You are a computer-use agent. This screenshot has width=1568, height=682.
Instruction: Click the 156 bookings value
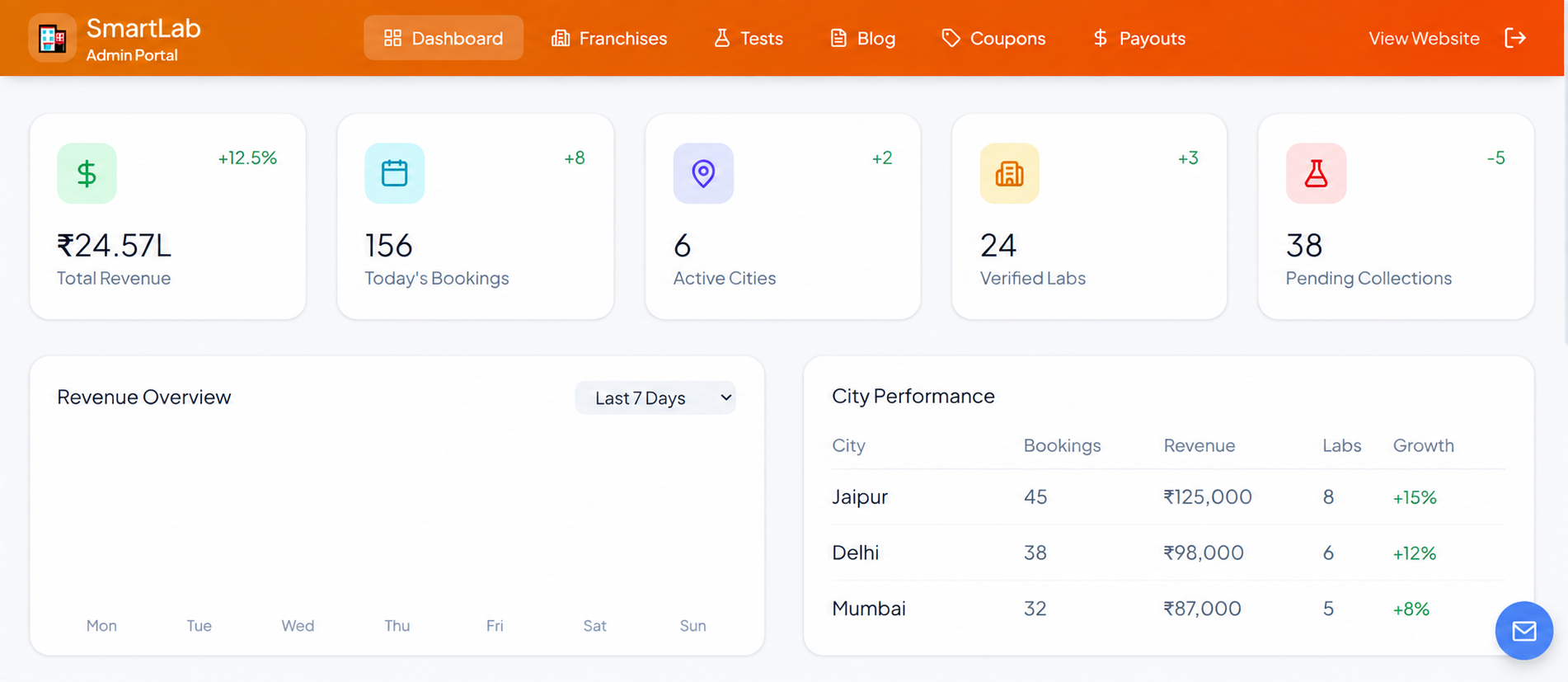(x=388, y=245)
